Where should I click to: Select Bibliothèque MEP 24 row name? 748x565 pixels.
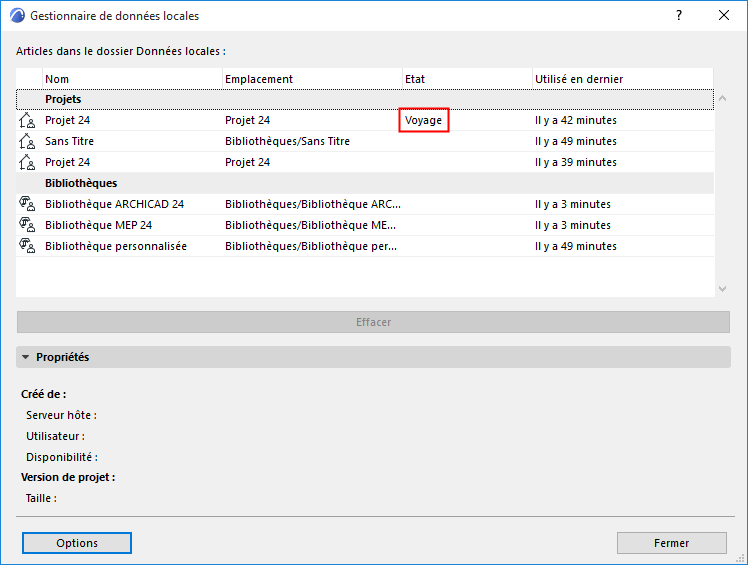tap(98, 225)
